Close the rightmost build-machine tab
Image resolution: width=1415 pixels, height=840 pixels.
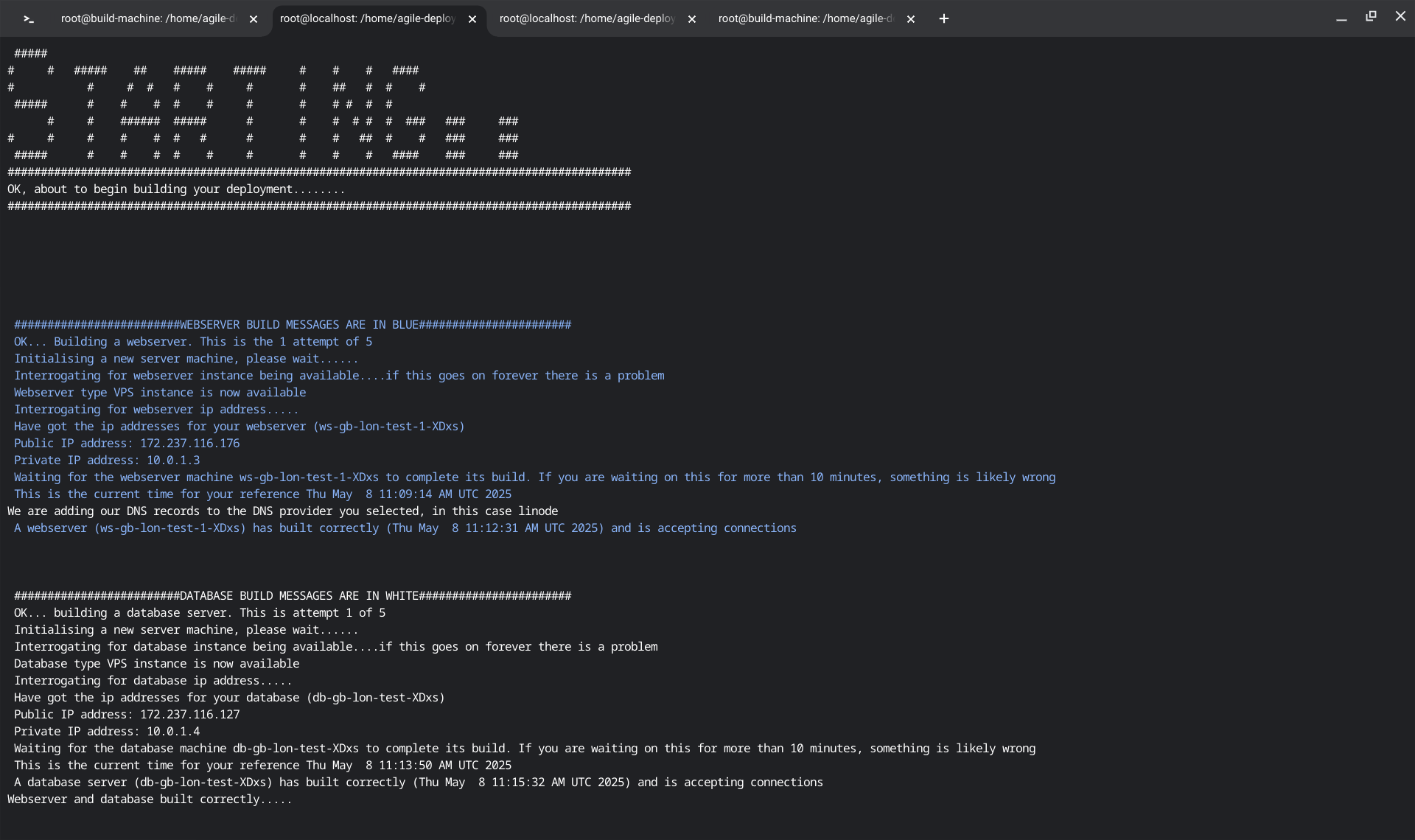tap(911, 20)
